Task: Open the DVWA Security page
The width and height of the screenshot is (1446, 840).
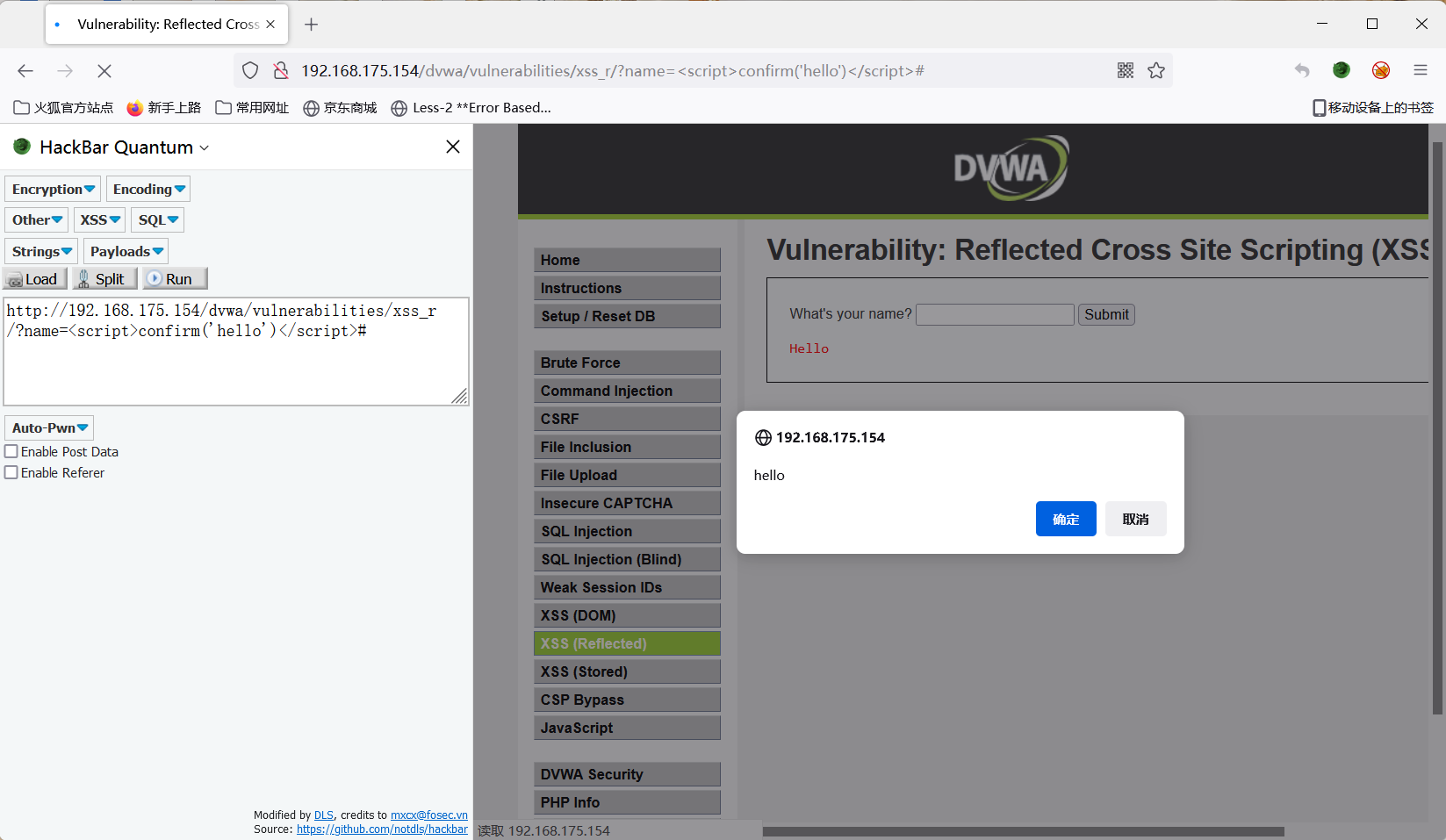Action: coord(627,774)
